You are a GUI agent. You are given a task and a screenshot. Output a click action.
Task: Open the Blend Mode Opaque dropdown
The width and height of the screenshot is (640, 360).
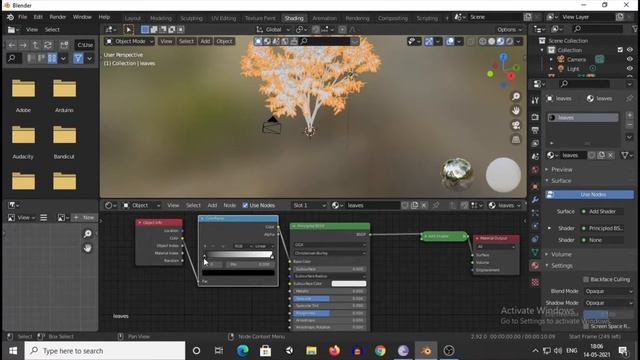(608, 291)
